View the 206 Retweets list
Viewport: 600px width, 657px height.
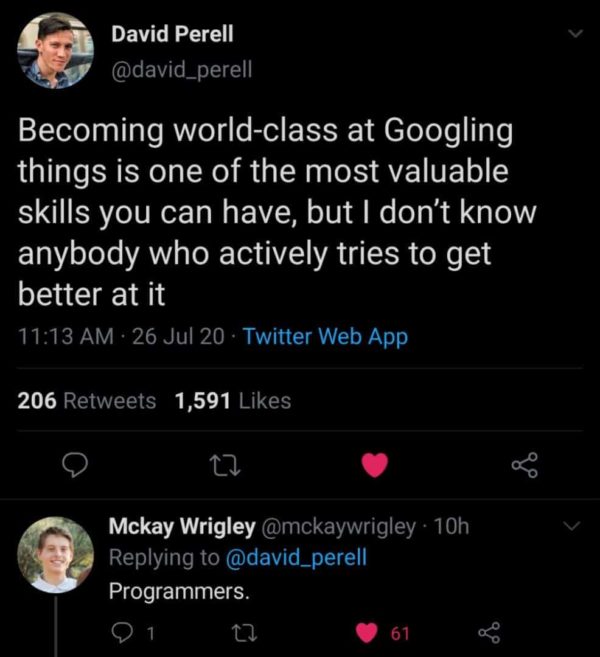click(87, 401)
